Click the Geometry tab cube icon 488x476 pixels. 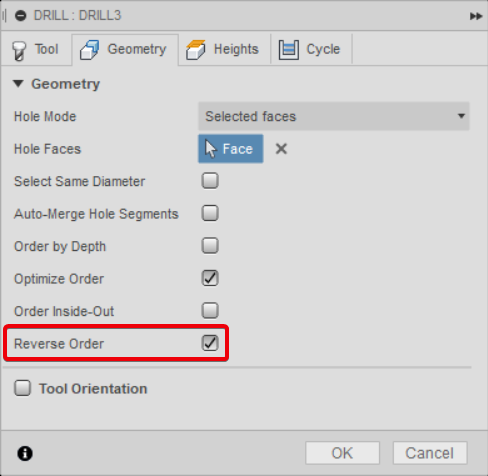tap(89, 50)
